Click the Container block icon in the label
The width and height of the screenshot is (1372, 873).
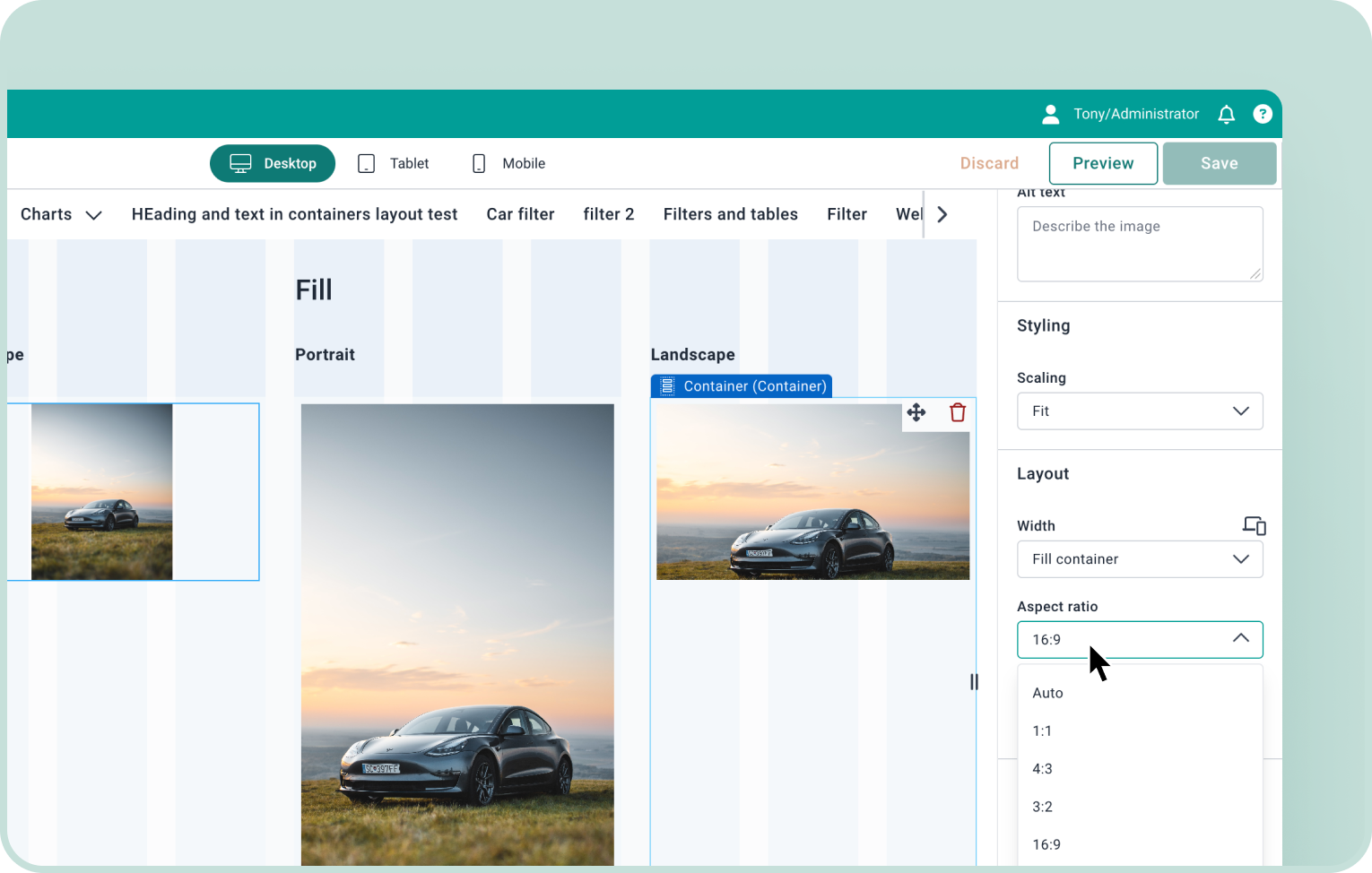(667, 386)
